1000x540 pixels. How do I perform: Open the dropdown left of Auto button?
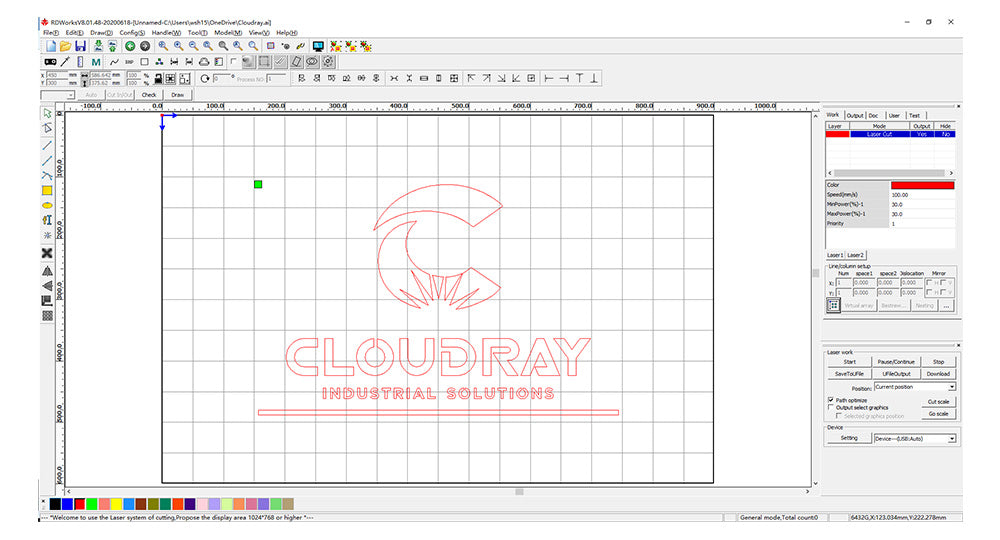point(71,95)
